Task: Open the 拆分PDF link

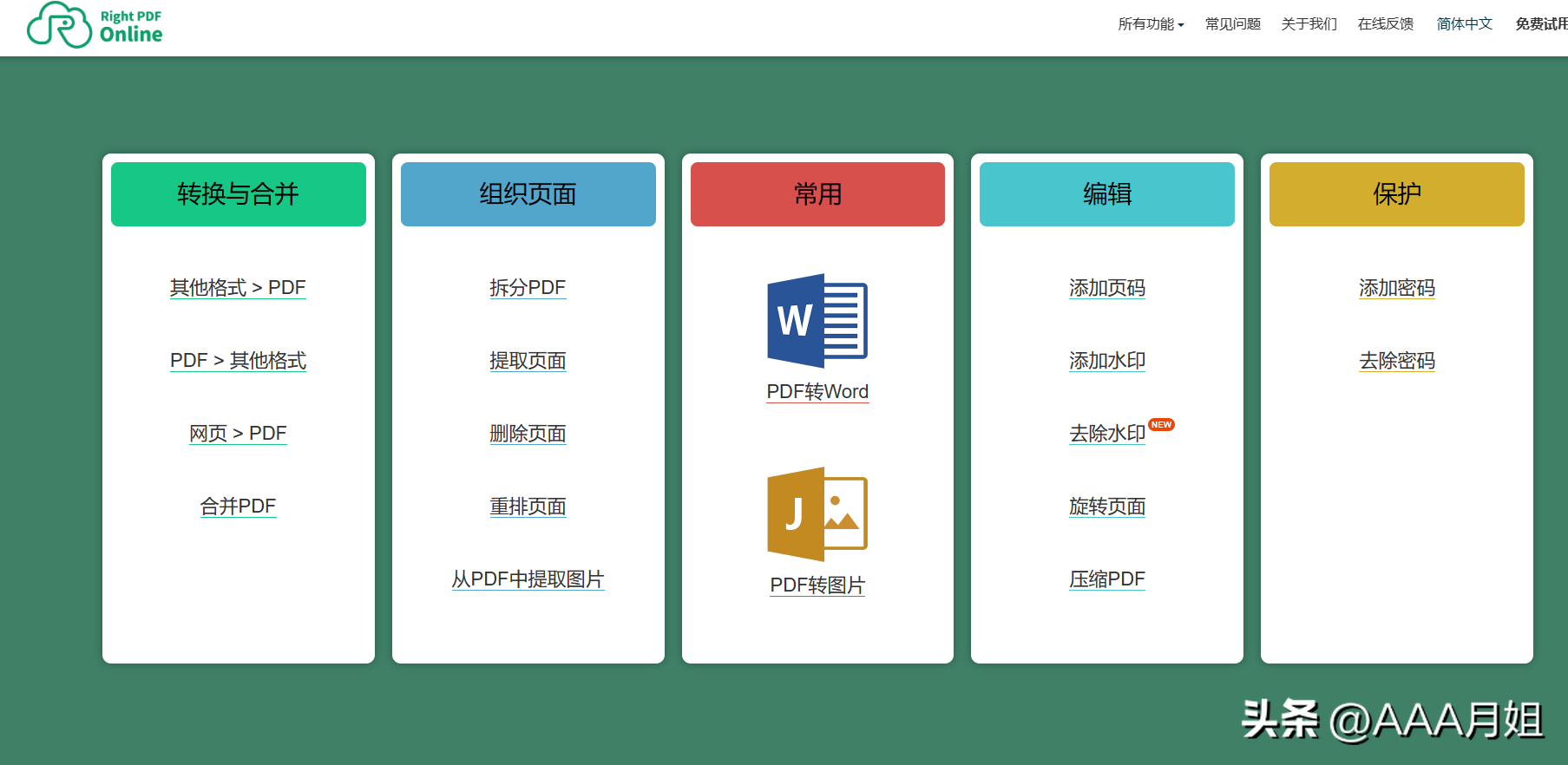Action: tap(528, 288)
